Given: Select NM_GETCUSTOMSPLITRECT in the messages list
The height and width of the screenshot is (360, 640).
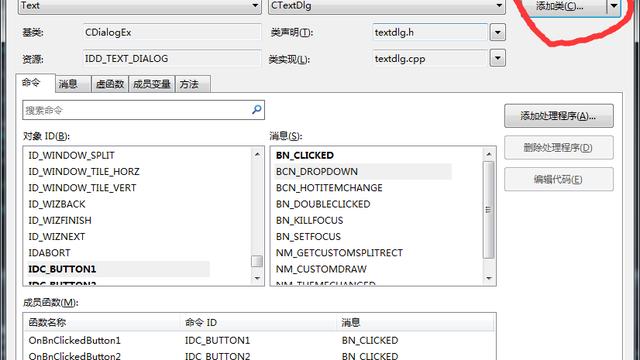Looking at the screenshot, I should (339, 253).
